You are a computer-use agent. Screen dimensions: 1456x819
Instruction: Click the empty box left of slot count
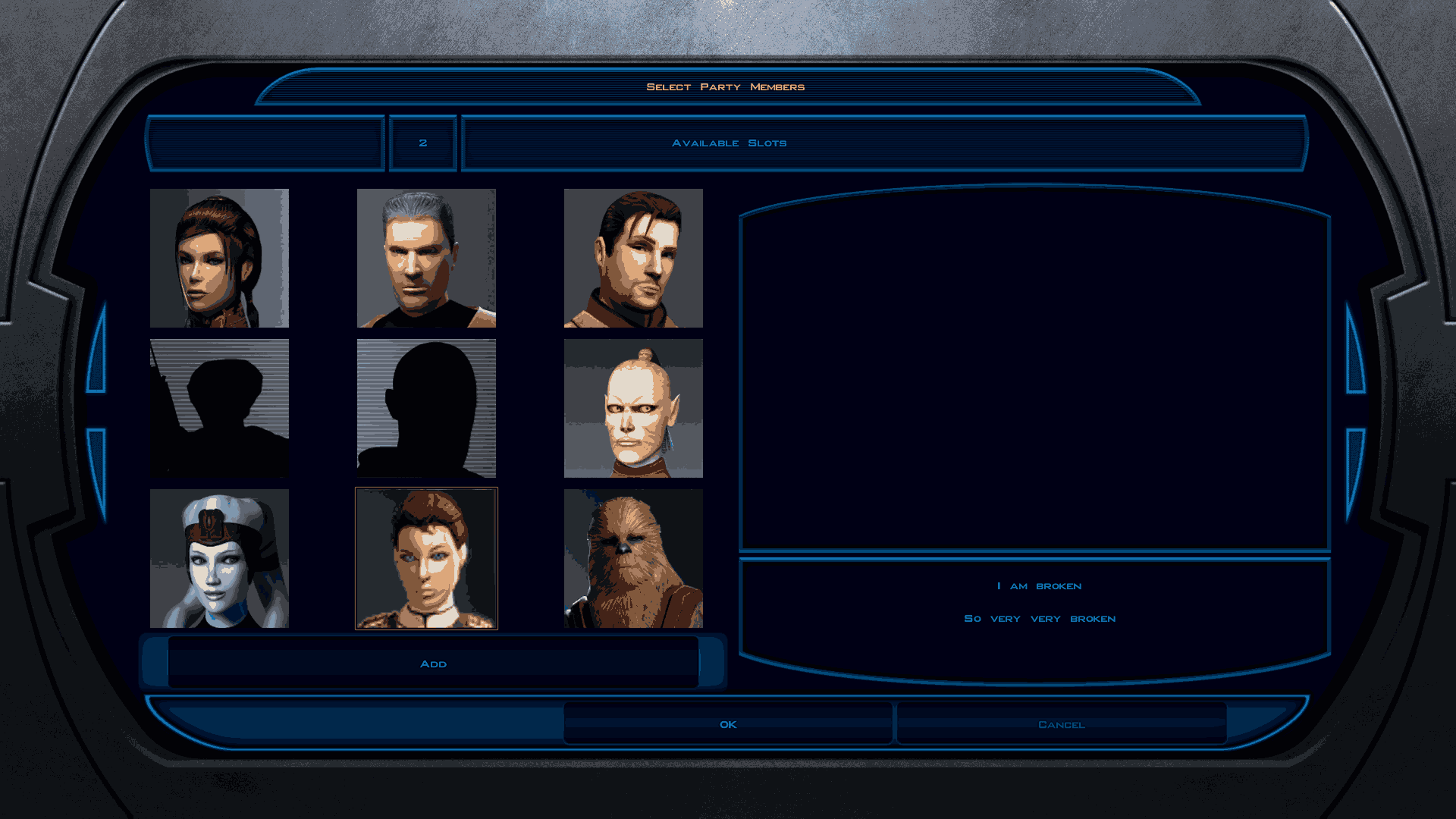[265, 143]
